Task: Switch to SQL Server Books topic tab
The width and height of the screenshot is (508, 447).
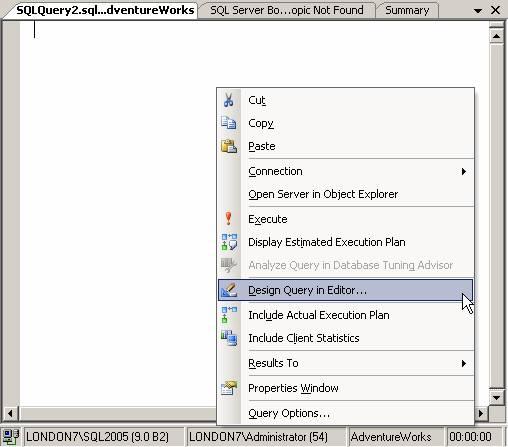Action: [287, 10]
